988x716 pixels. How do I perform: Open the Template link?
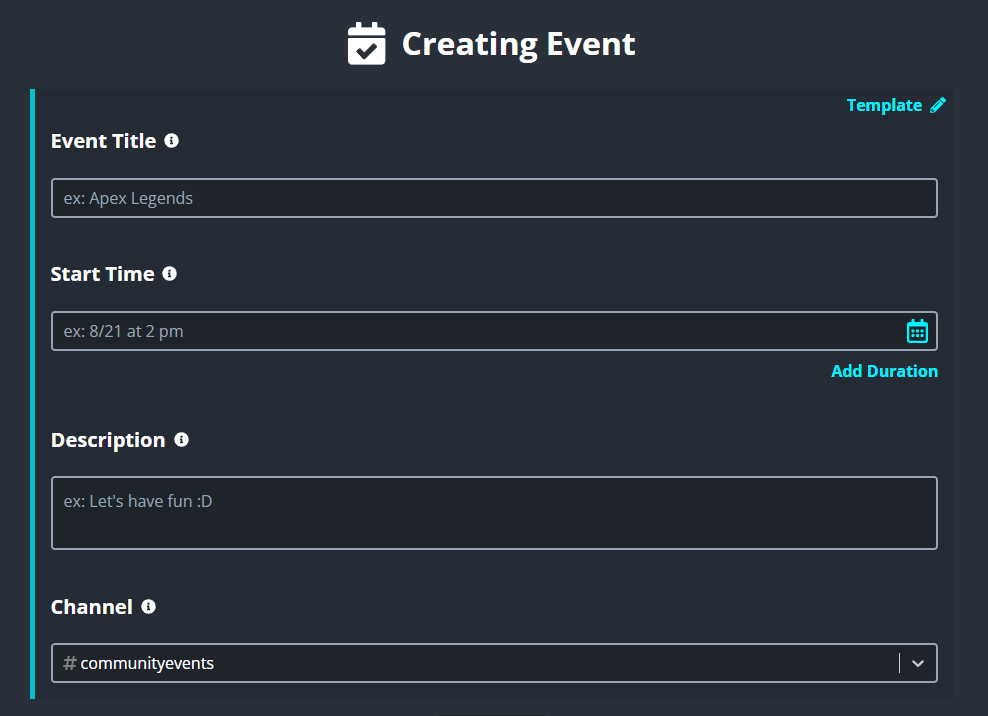(x=884, y=105)
